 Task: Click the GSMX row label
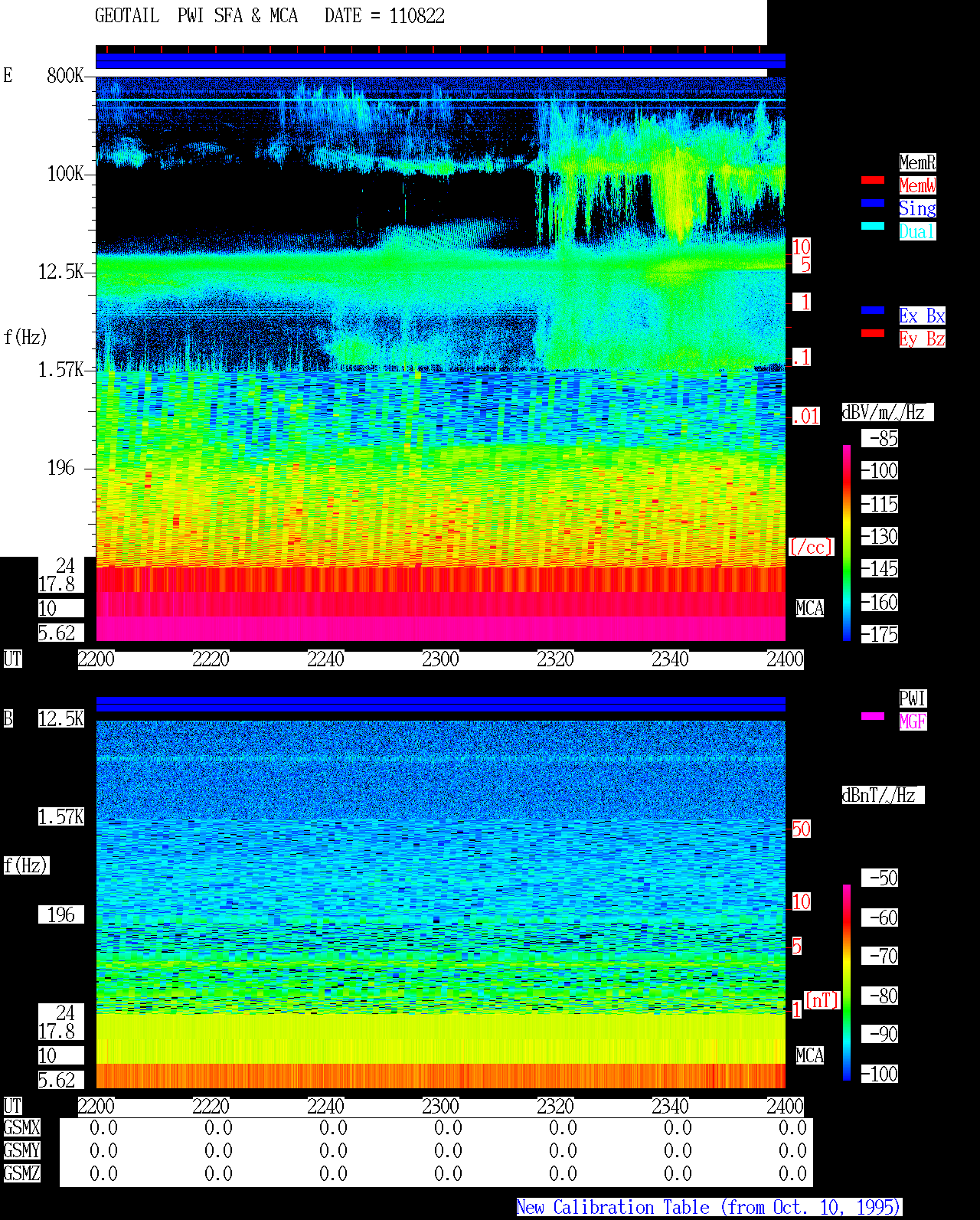(x=21, y=1128)
